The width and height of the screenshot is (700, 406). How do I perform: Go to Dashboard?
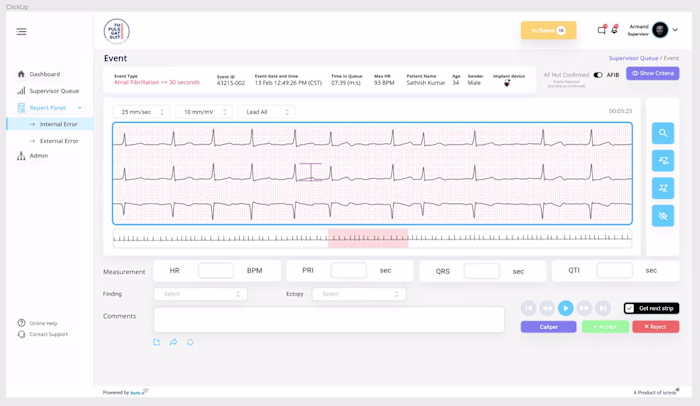(45, 74)
